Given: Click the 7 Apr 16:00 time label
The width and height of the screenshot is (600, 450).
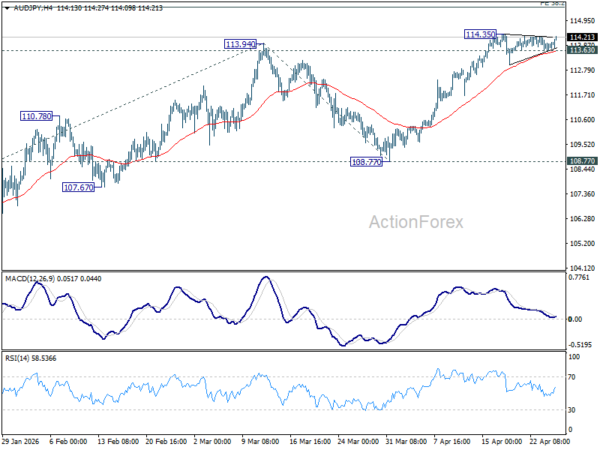Looking at the screenshot, I should coord(452,441).
